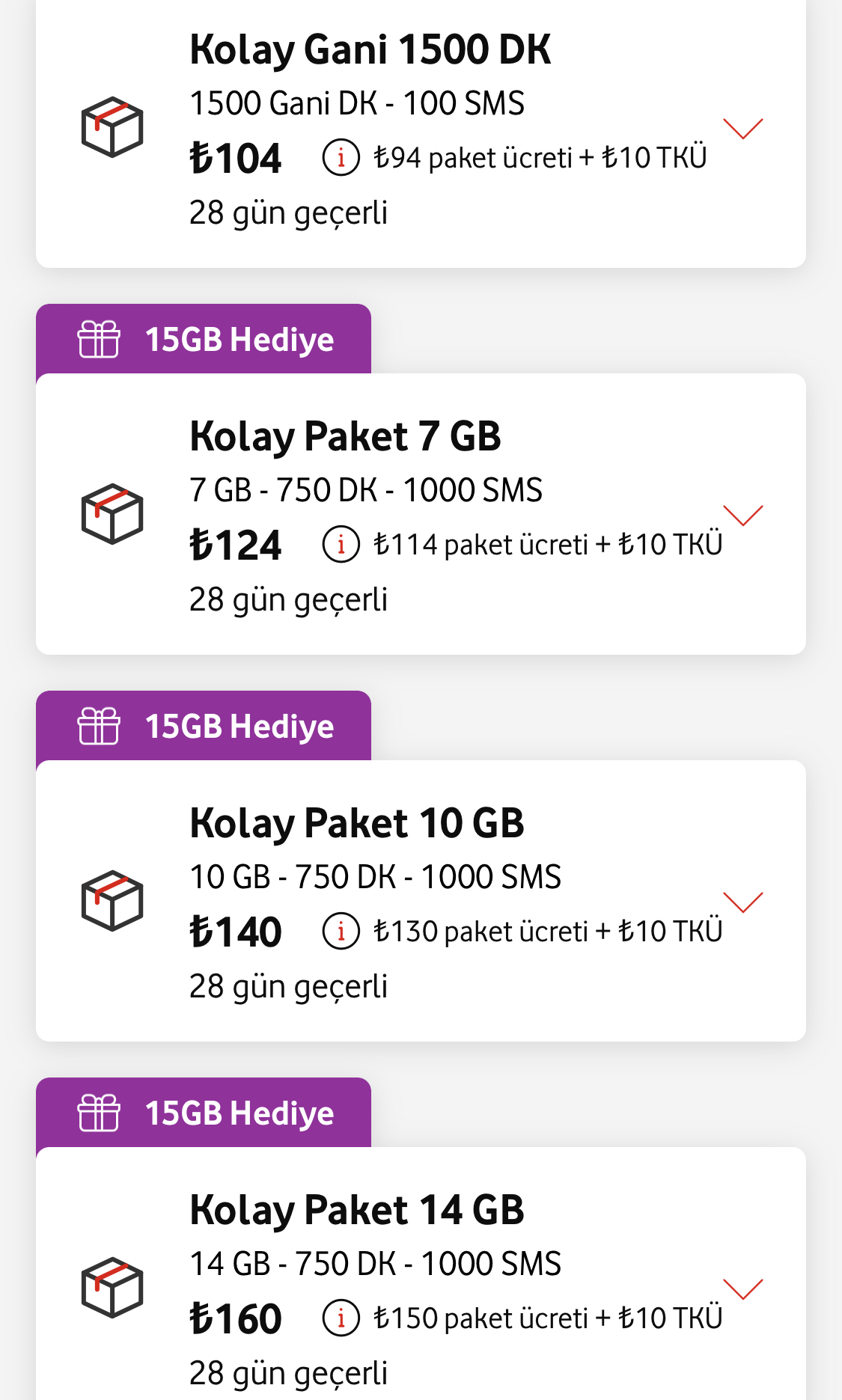Expand the Kolay Gani 1500 DK details chevron
842x1400 pixels.
coord(743,129)
